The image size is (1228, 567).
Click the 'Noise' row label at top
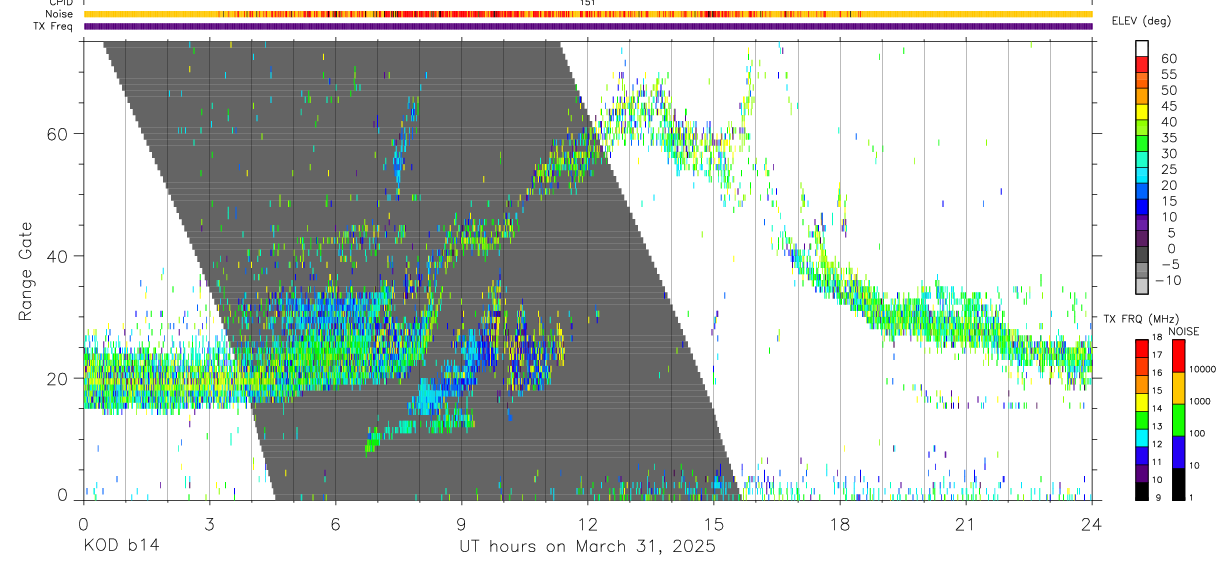pyautogui.click(x=60, y=14)
